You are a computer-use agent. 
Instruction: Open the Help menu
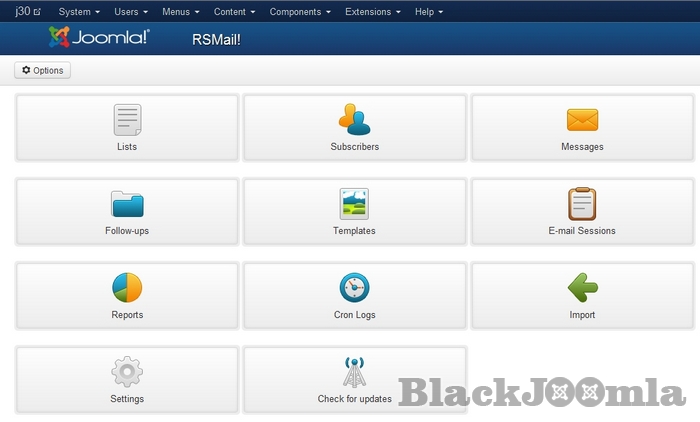(x=429, y=12)
